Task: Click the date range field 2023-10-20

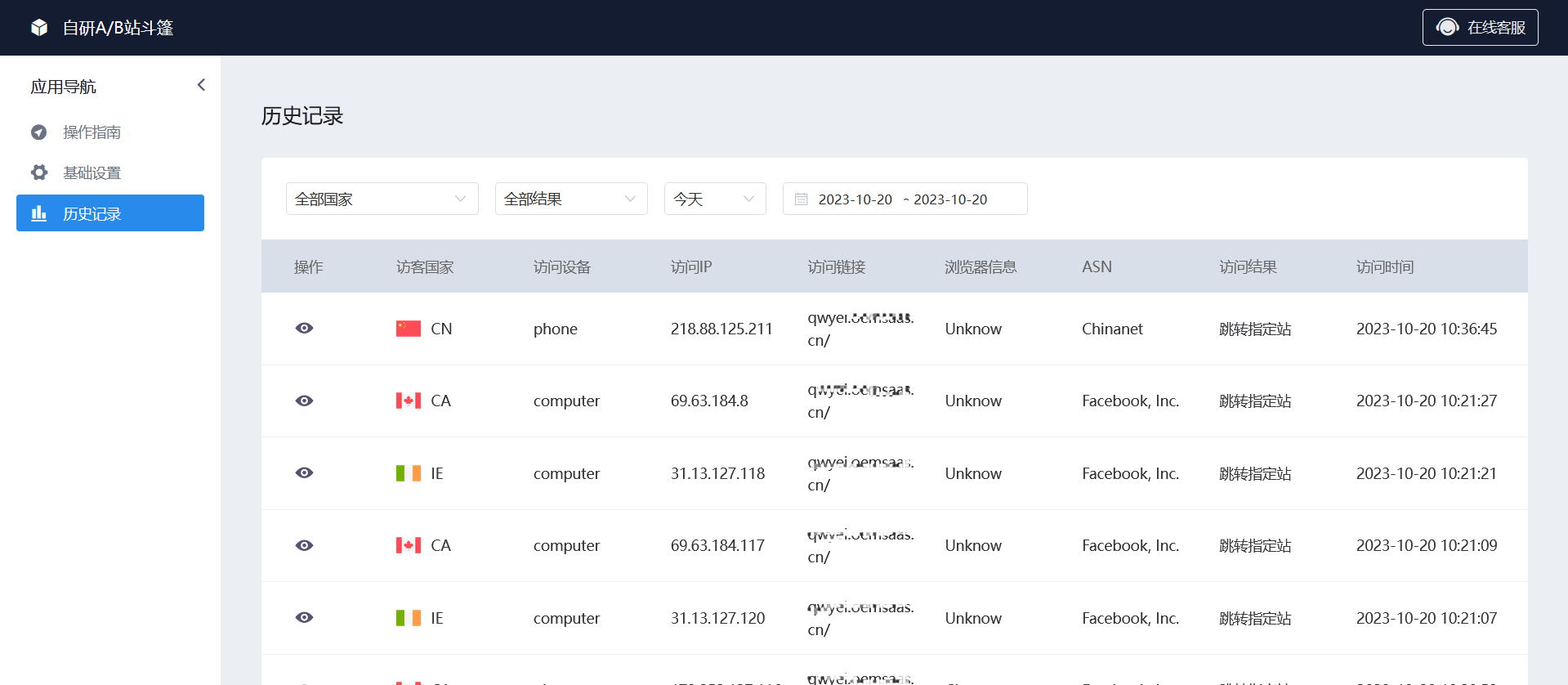Action: pos(905,199)
